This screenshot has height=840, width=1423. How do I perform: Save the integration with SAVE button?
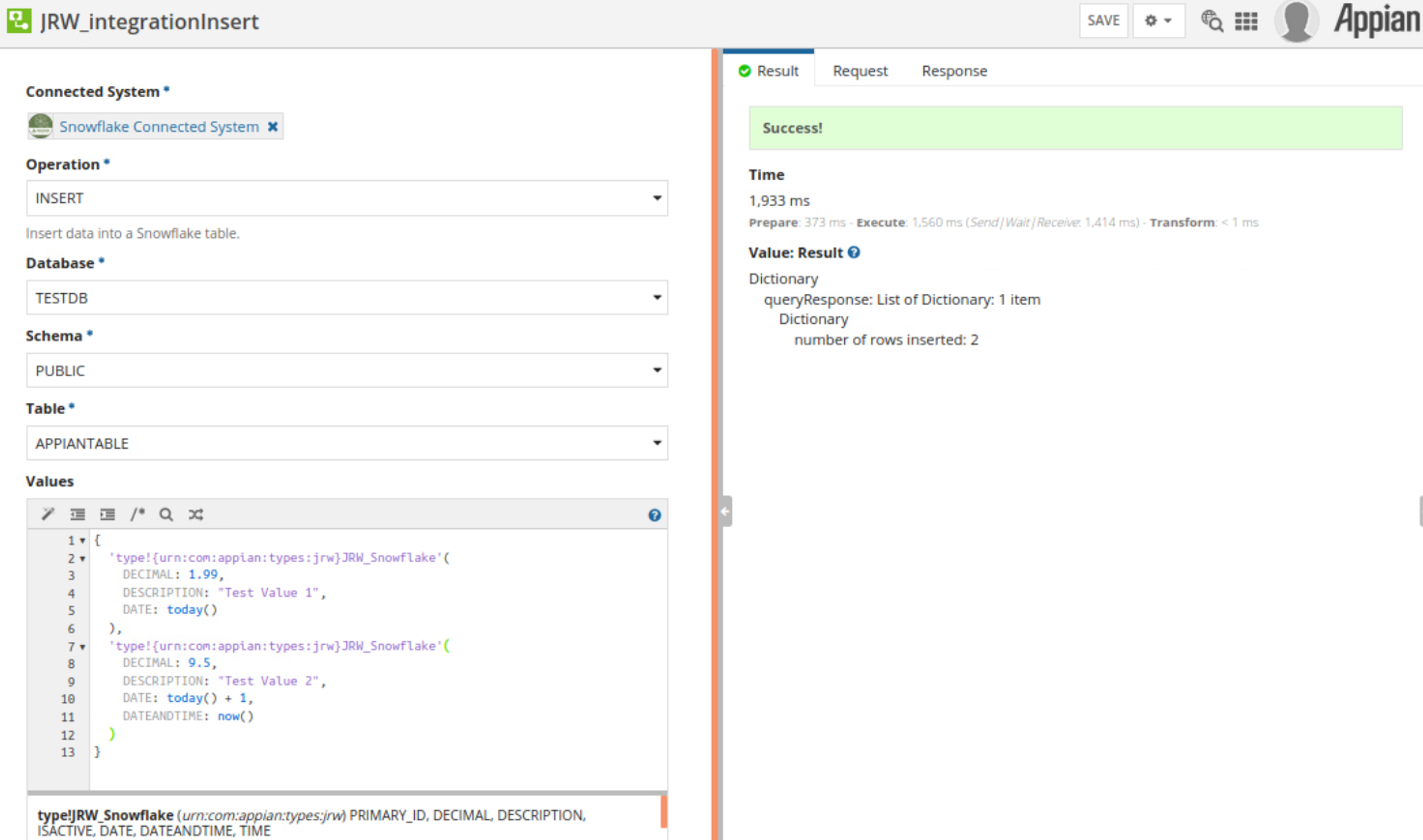1103,21
